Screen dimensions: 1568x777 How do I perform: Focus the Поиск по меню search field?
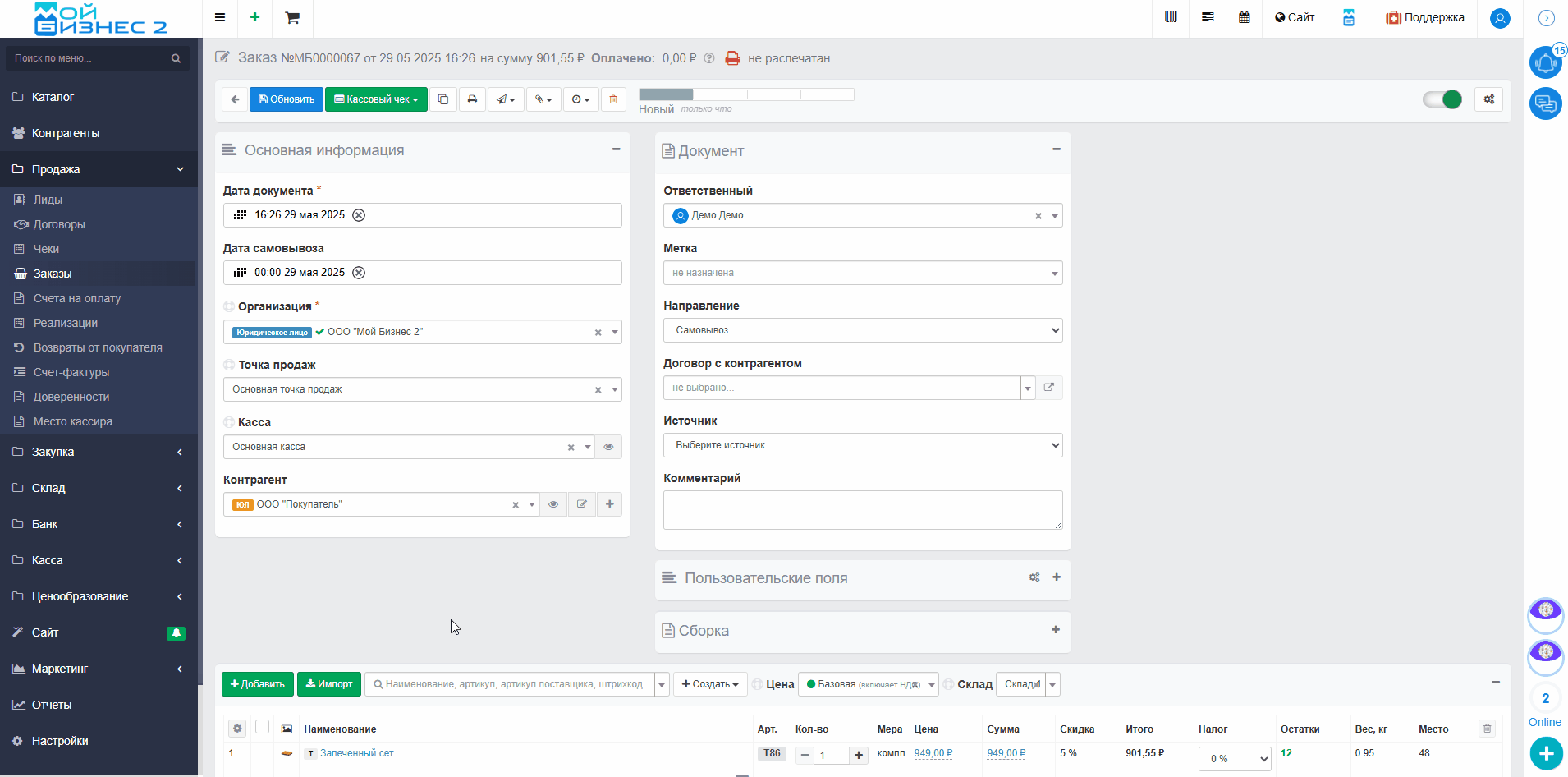(98, 58)
